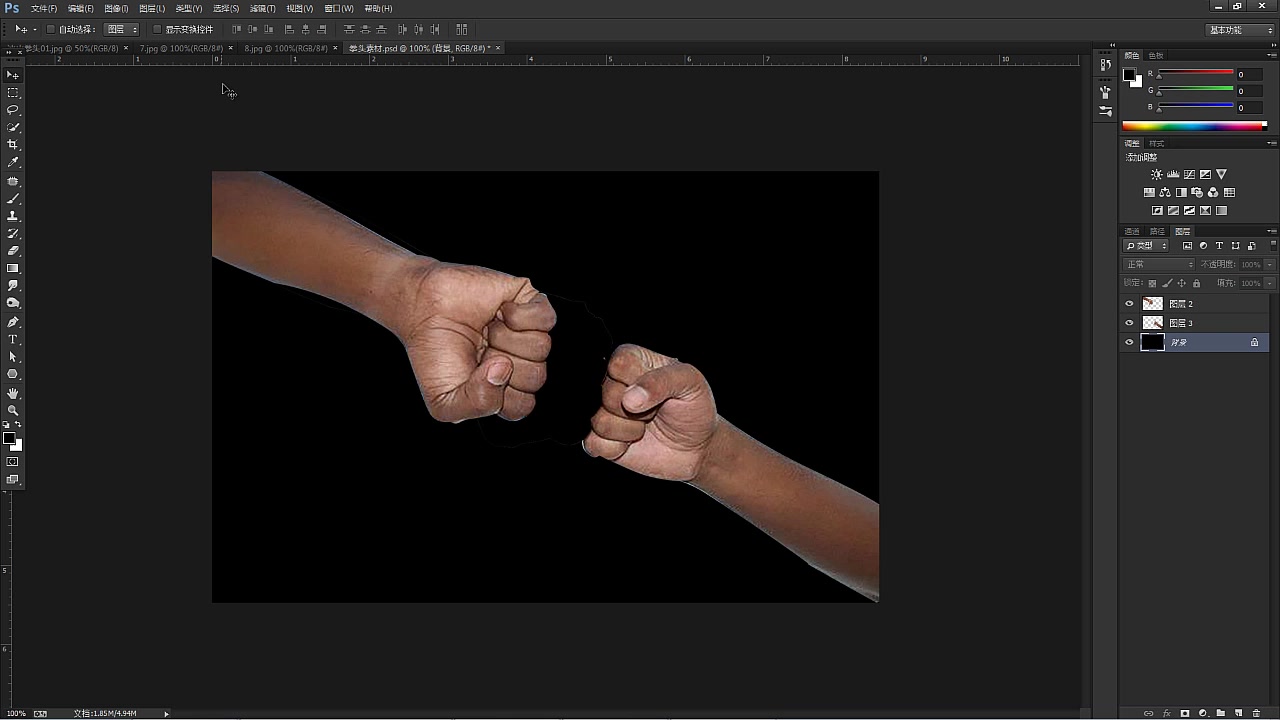This screenshot has height=720, width=1280.
Task: Open the 图像(I) menu
Action: (x=116, y=8)
